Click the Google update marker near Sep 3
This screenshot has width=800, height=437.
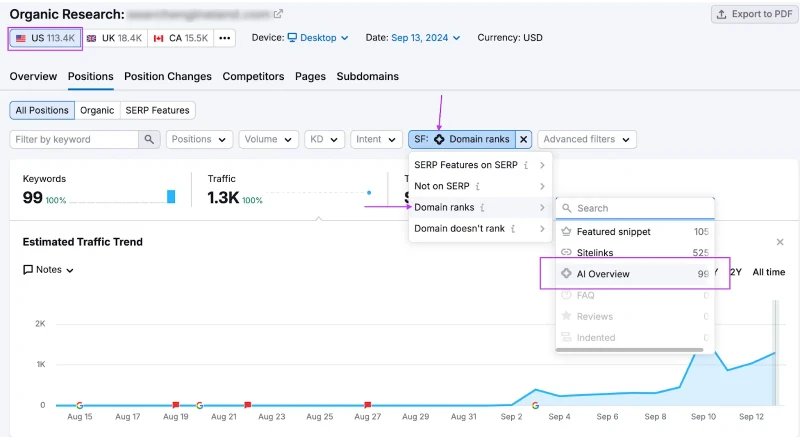coord(535,405)
